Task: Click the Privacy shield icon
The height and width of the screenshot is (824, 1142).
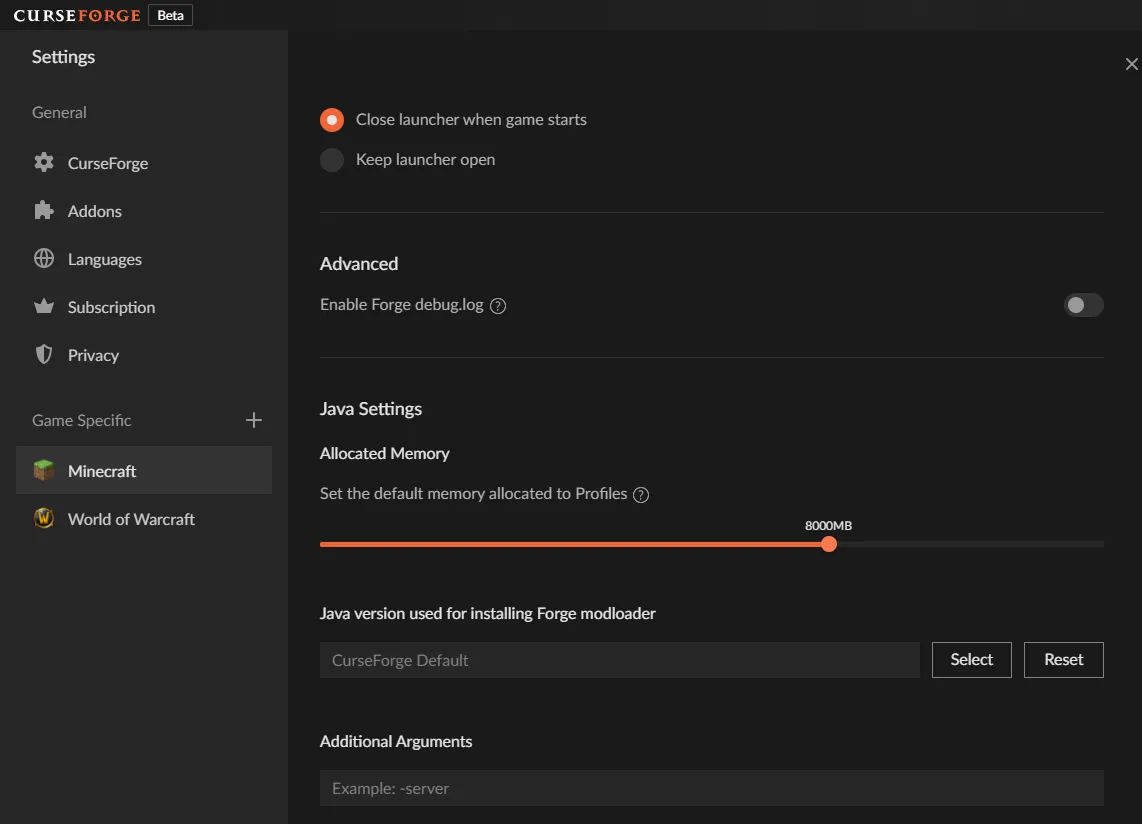Action: coord(44,355)
